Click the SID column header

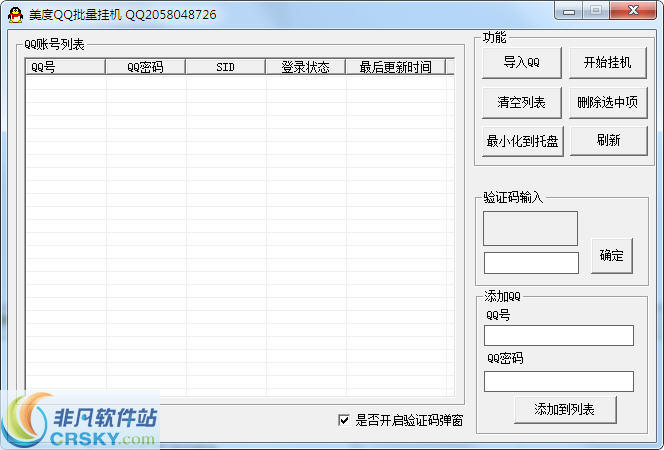click(225, 67)
